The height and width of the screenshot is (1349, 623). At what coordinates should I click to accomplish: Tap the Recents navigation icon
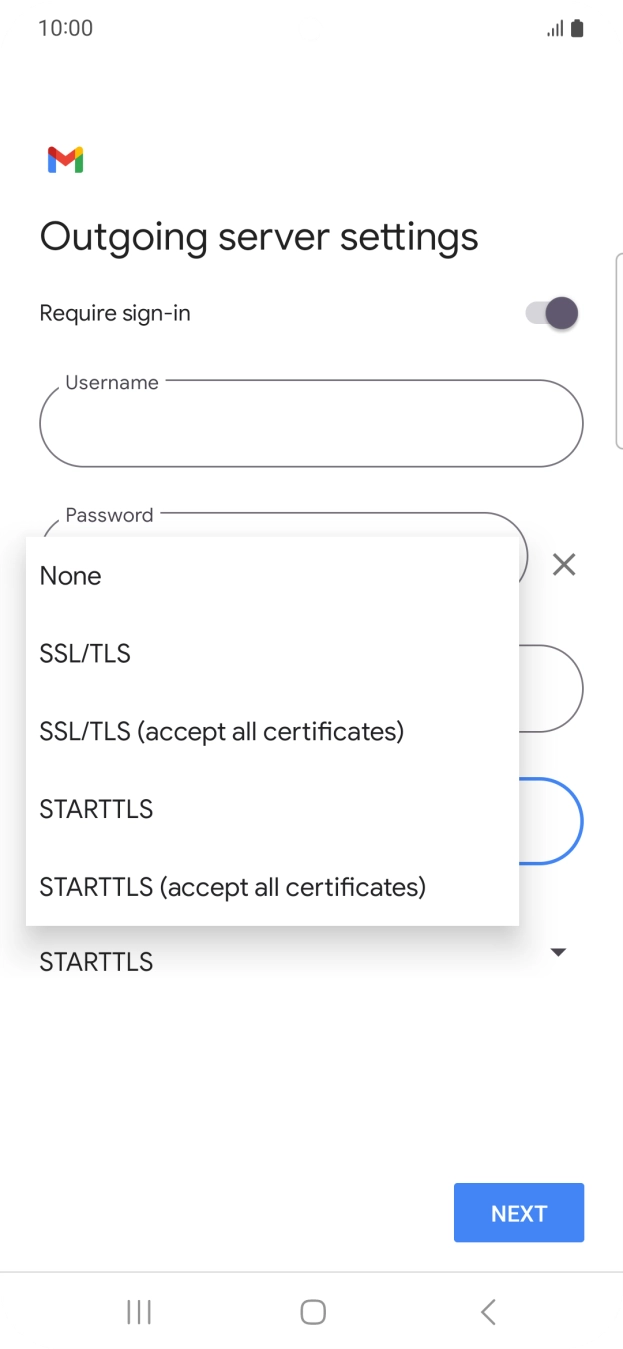(138, 1311)
